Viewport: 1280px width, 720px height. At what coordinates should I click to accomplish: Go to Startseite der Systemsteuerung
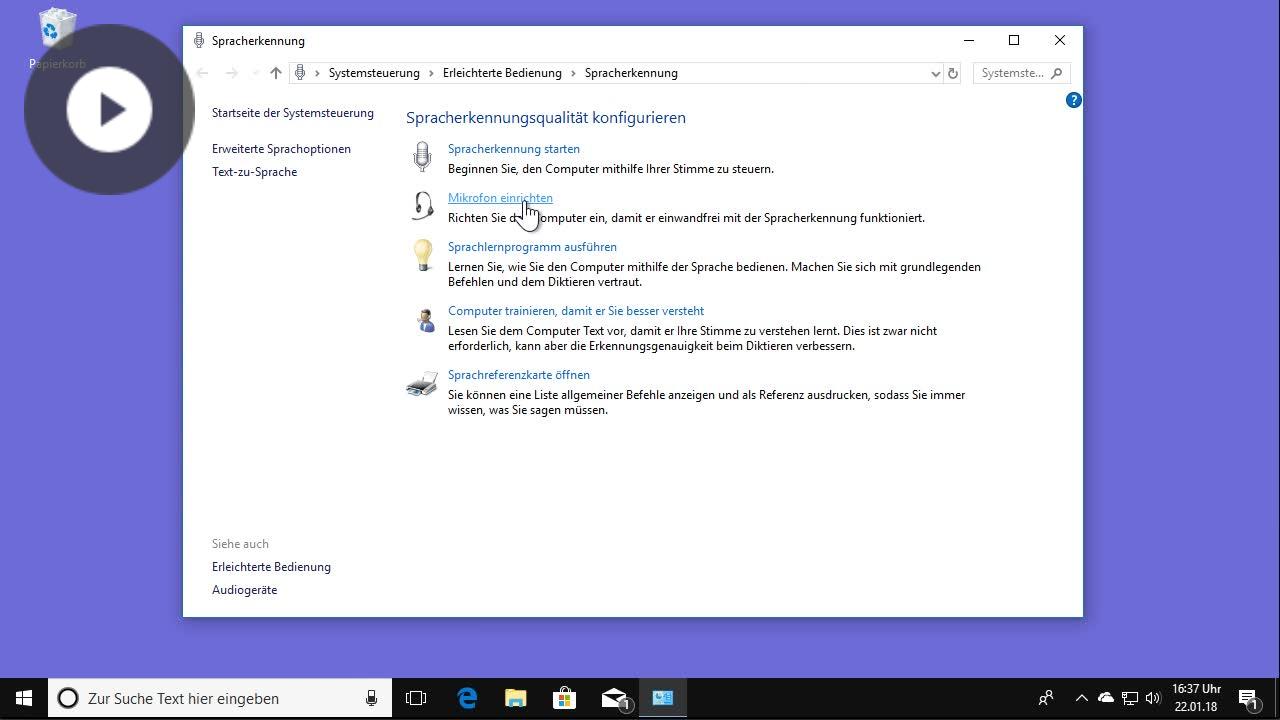(293, 113)
